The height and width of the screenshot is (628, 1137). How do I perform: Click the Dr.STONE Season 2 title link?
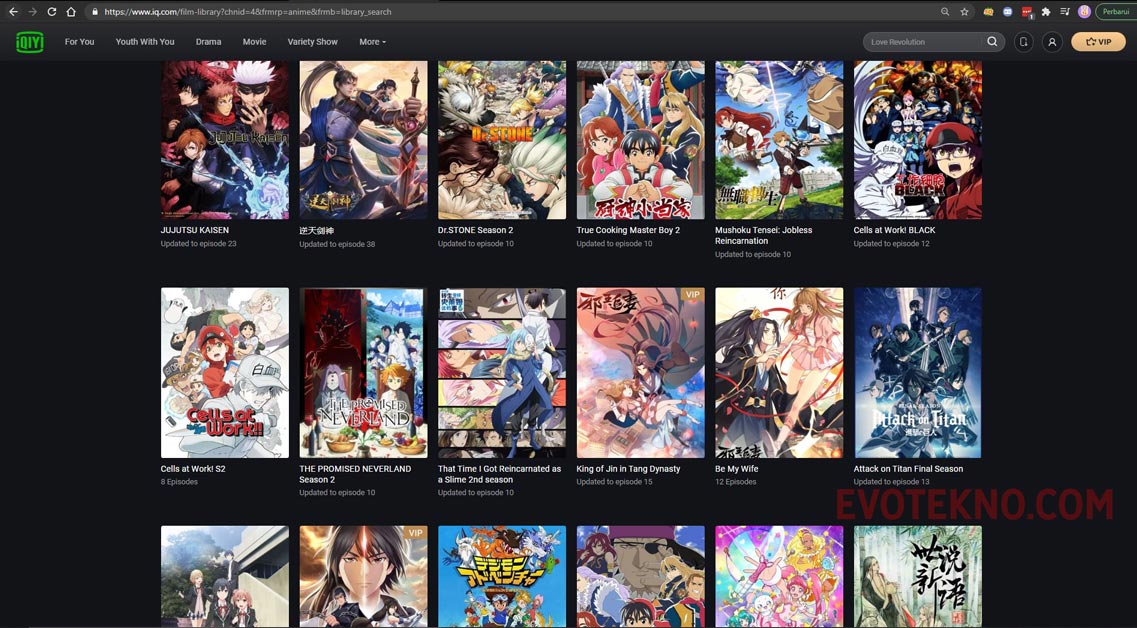pos(475,230)
